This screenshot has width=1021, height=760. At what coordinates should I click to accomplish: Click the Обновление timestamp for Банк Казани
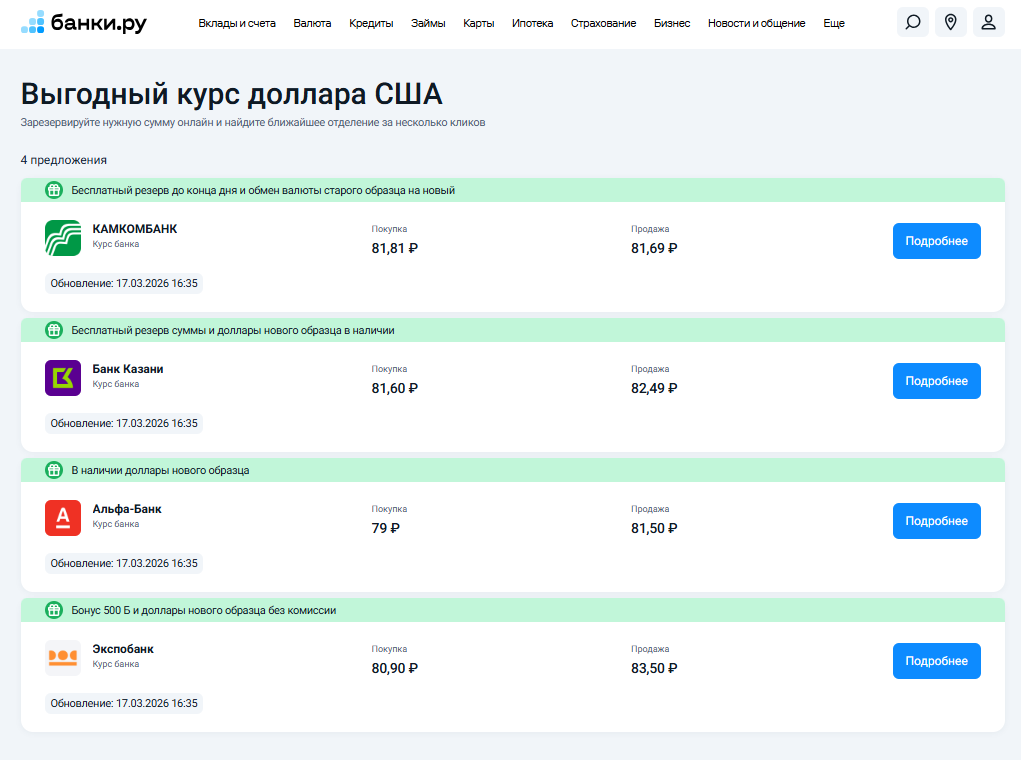pyautogui.click(x=124, y=422)
